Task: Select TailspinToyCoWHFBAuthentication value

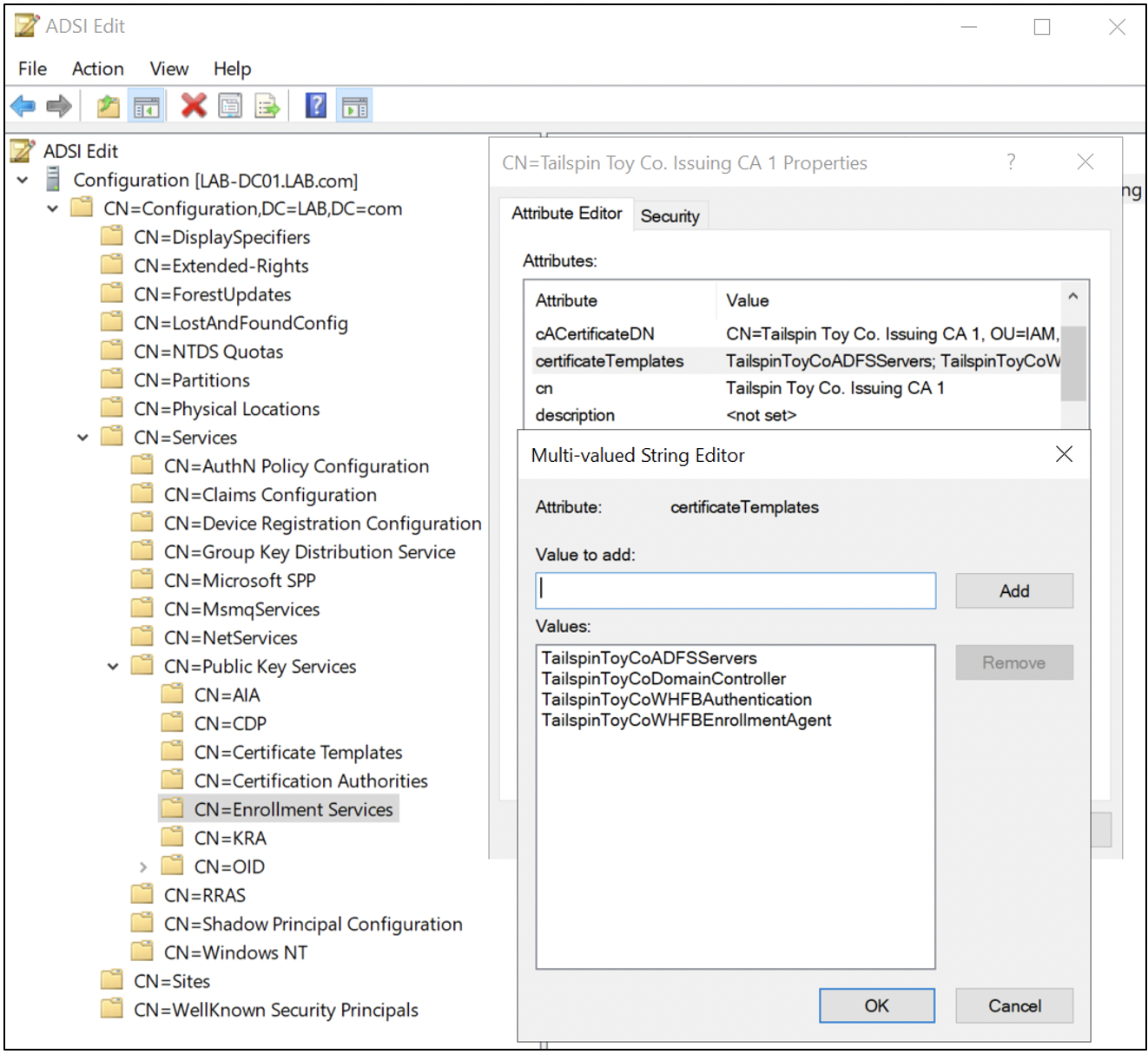Action: tap(676, 700)
